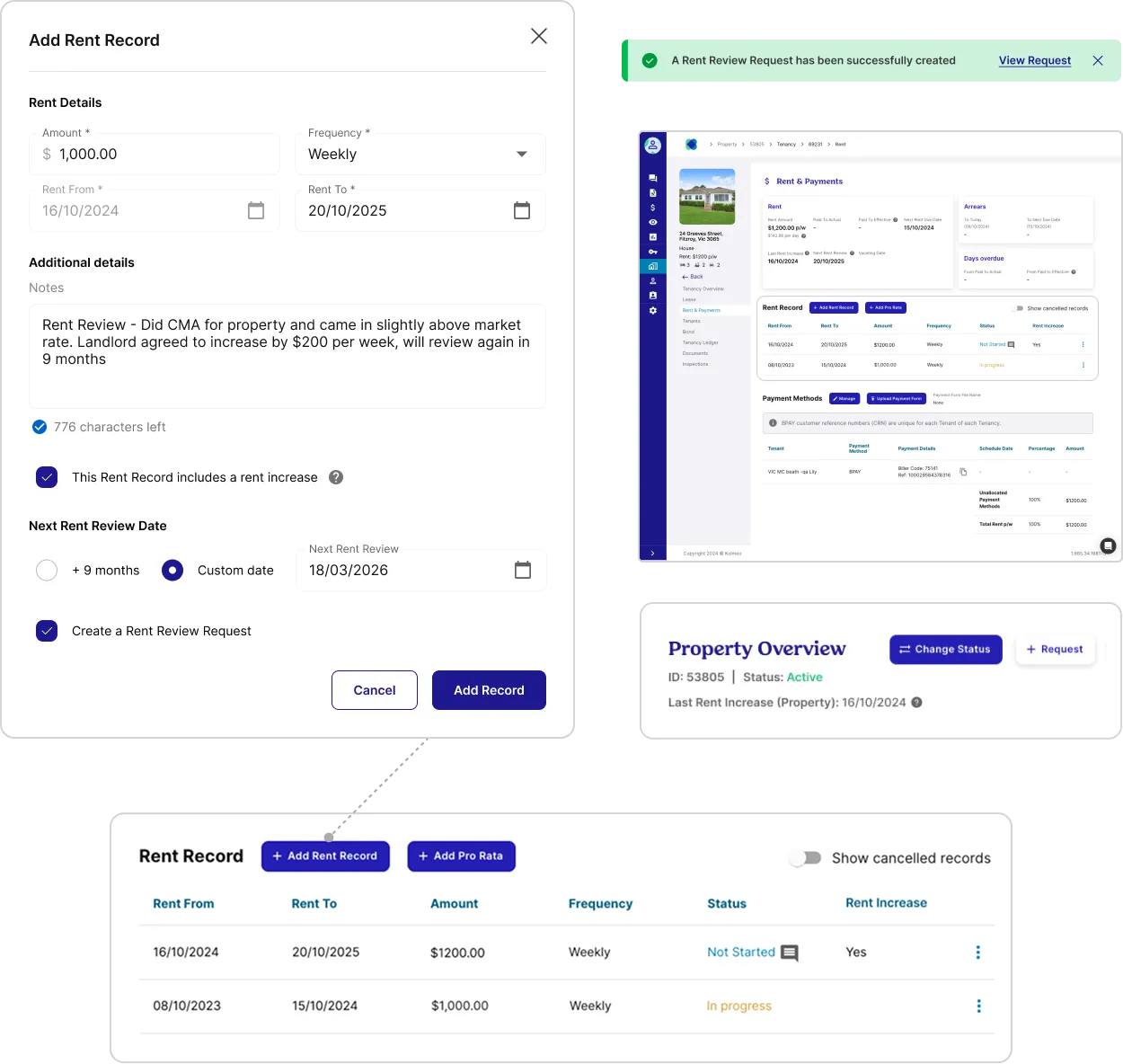Select the 'Custom date' radio option
This screenshot has width=1123, height=1064.
(x=172, y=570)
